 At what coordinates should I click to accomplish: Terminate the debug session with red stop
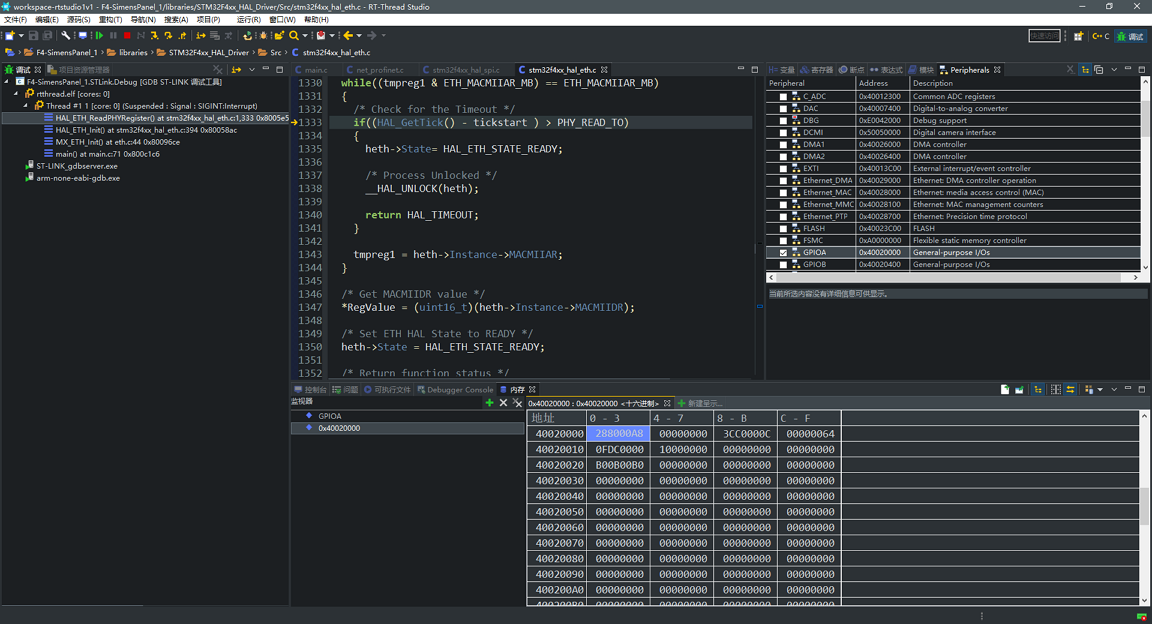127,35
